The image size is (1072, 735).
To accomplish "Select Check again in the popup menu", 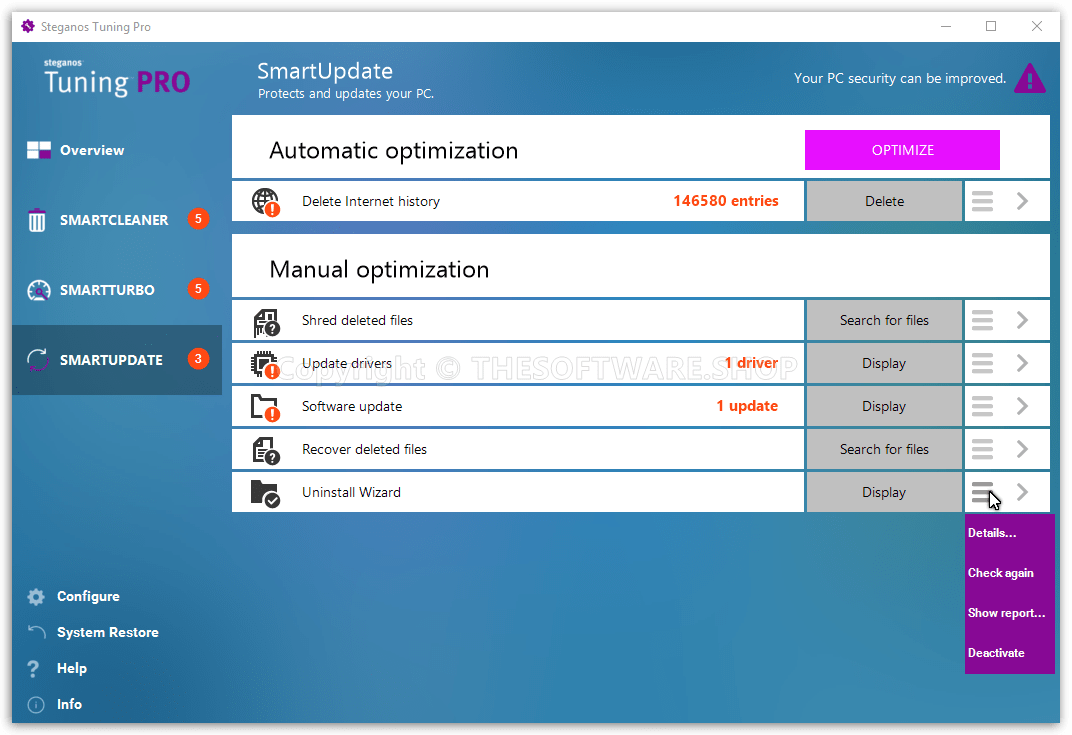I will [1000, 573].
